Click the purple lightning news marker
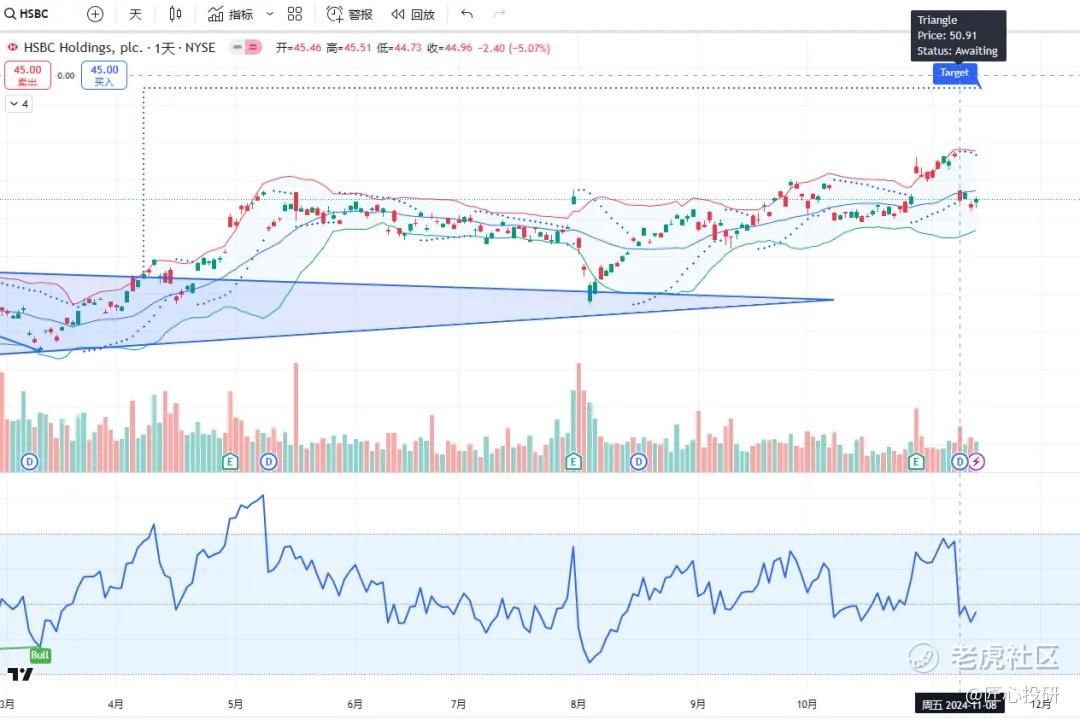This screenshot has width=1080, height=720. point(977,461)
